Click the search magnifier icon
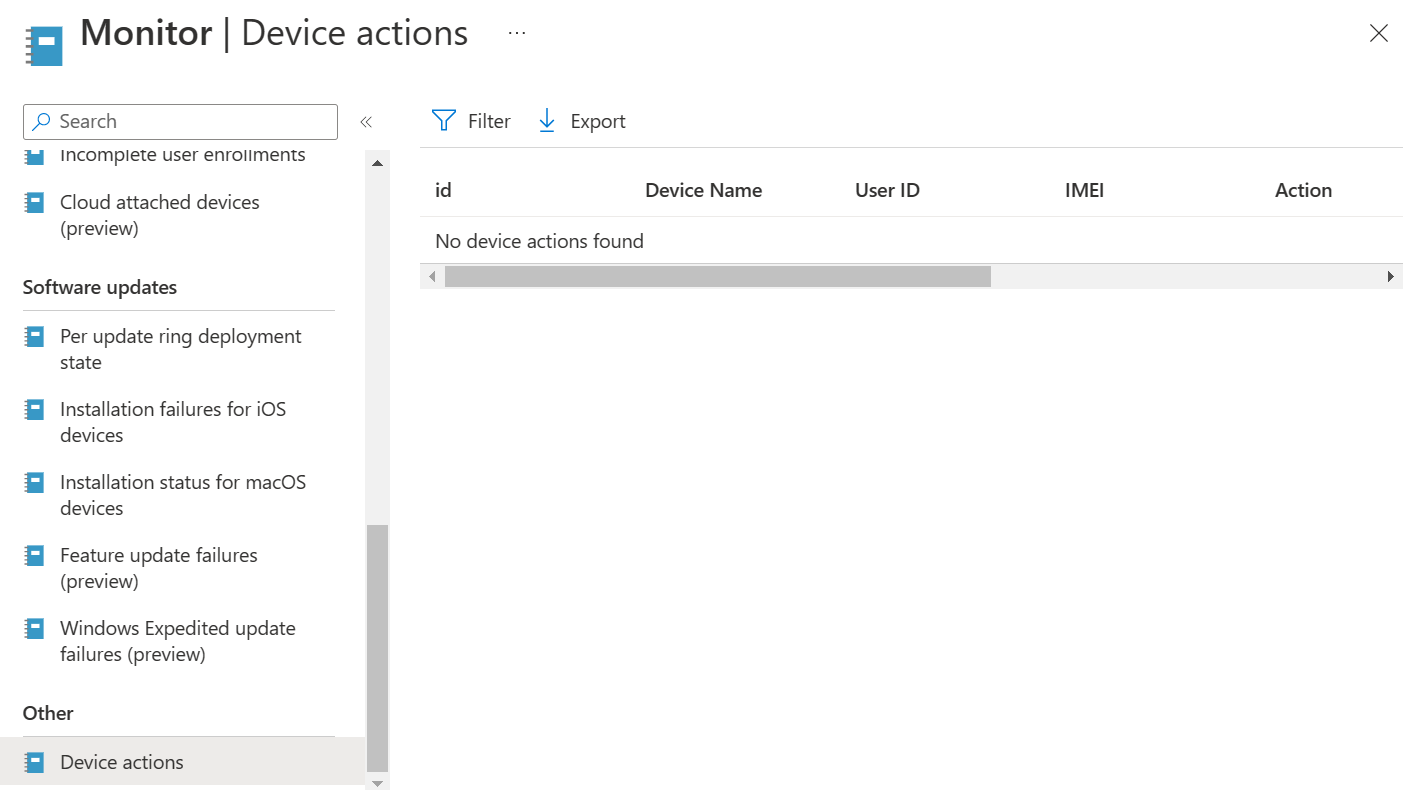This screenshot has height=790, width=1420. point(41,121)
